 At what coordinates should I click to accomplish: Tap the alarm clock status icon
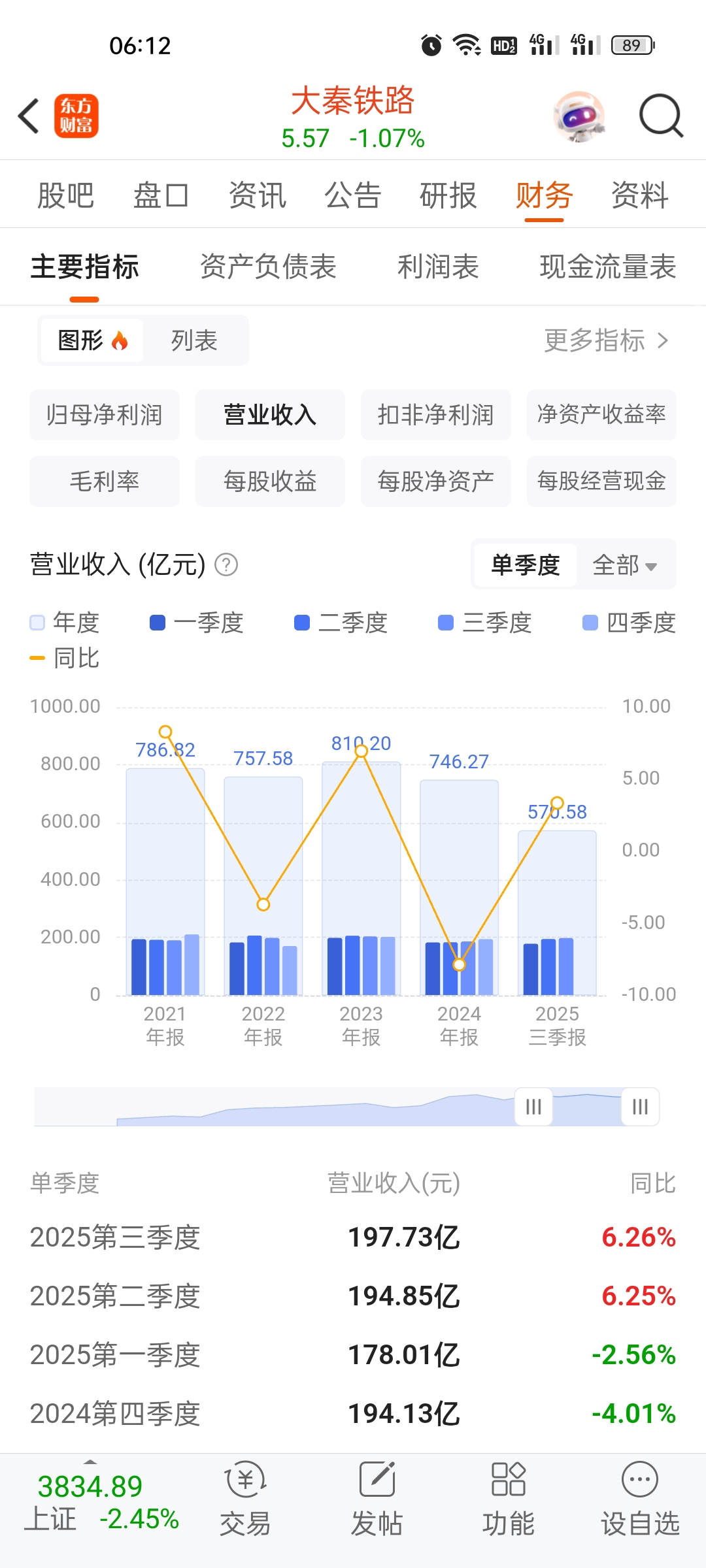pyautogui.click(x=431, y=45)
